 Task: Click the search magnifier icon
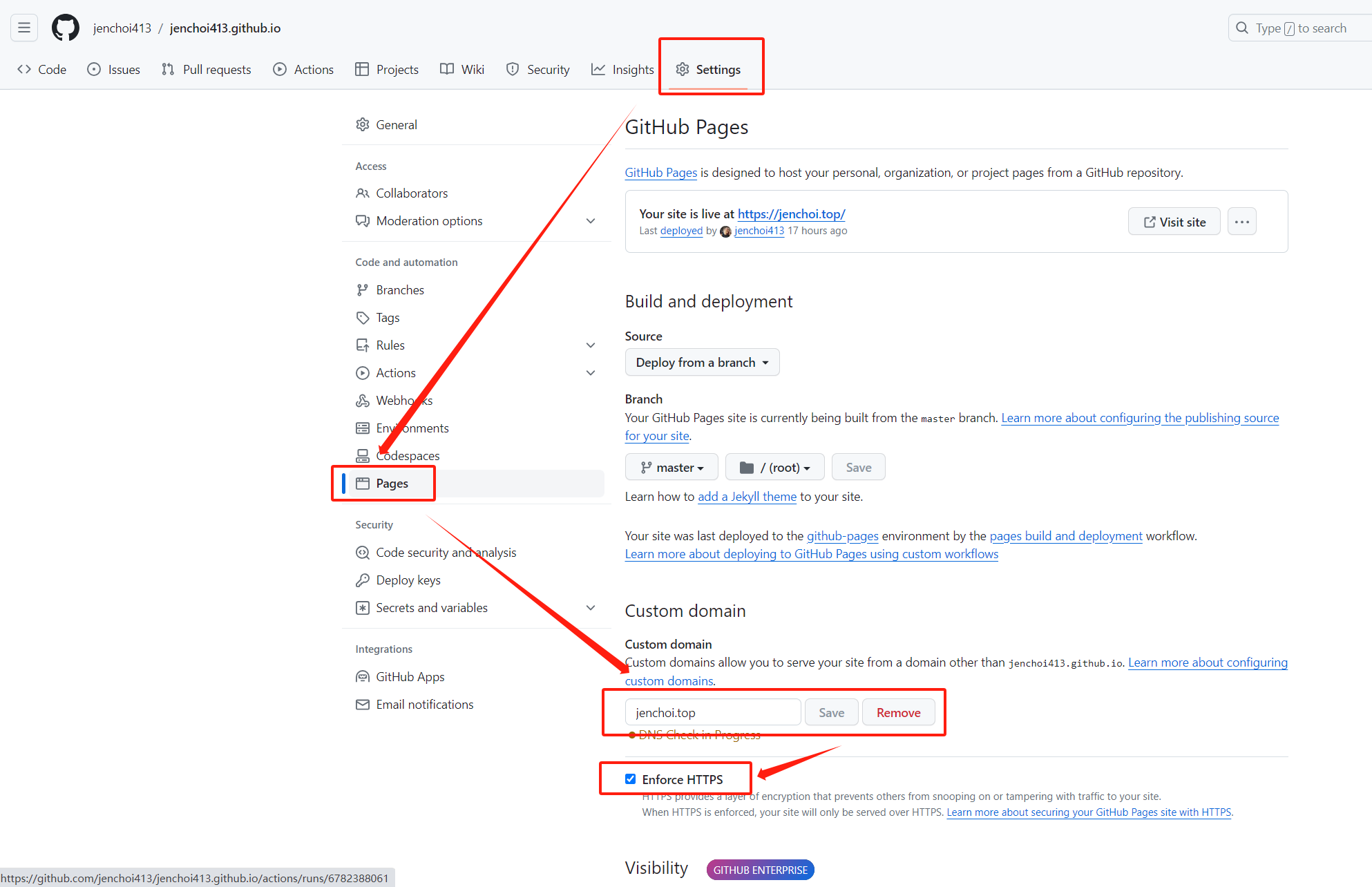pyautogui.click(x=1242, y=28)
